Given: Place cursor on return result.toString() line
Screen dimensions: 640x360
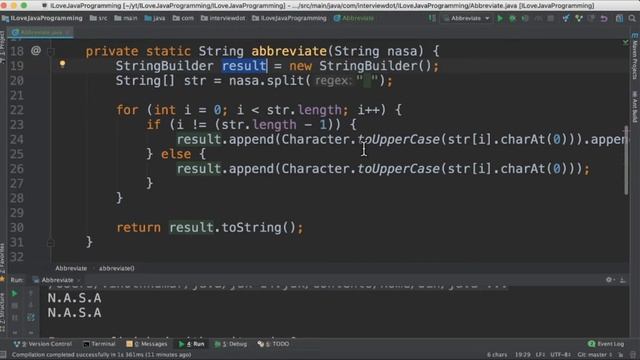Looking at the screenshot, I should click(210, 228).
